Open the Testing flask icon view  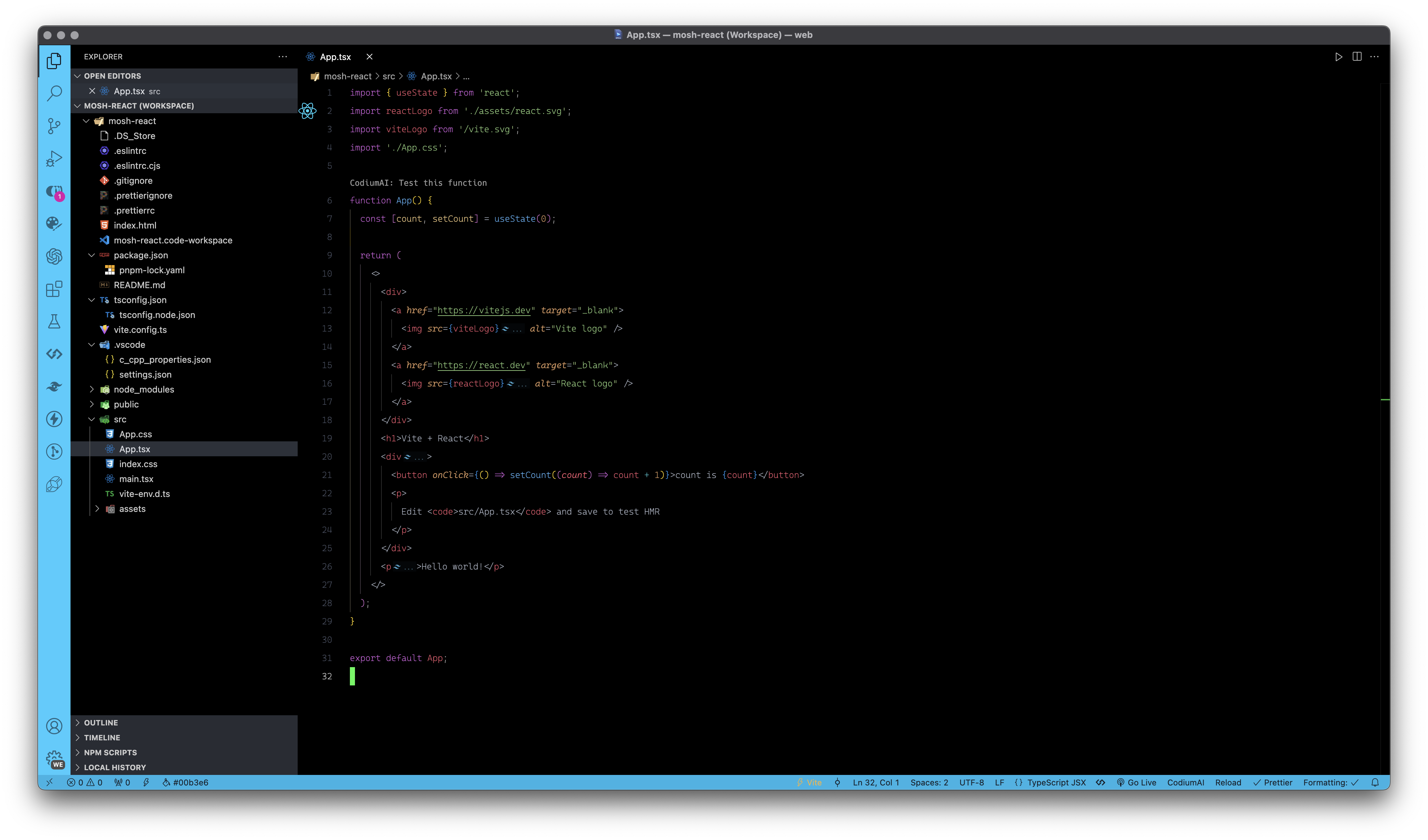54,322
